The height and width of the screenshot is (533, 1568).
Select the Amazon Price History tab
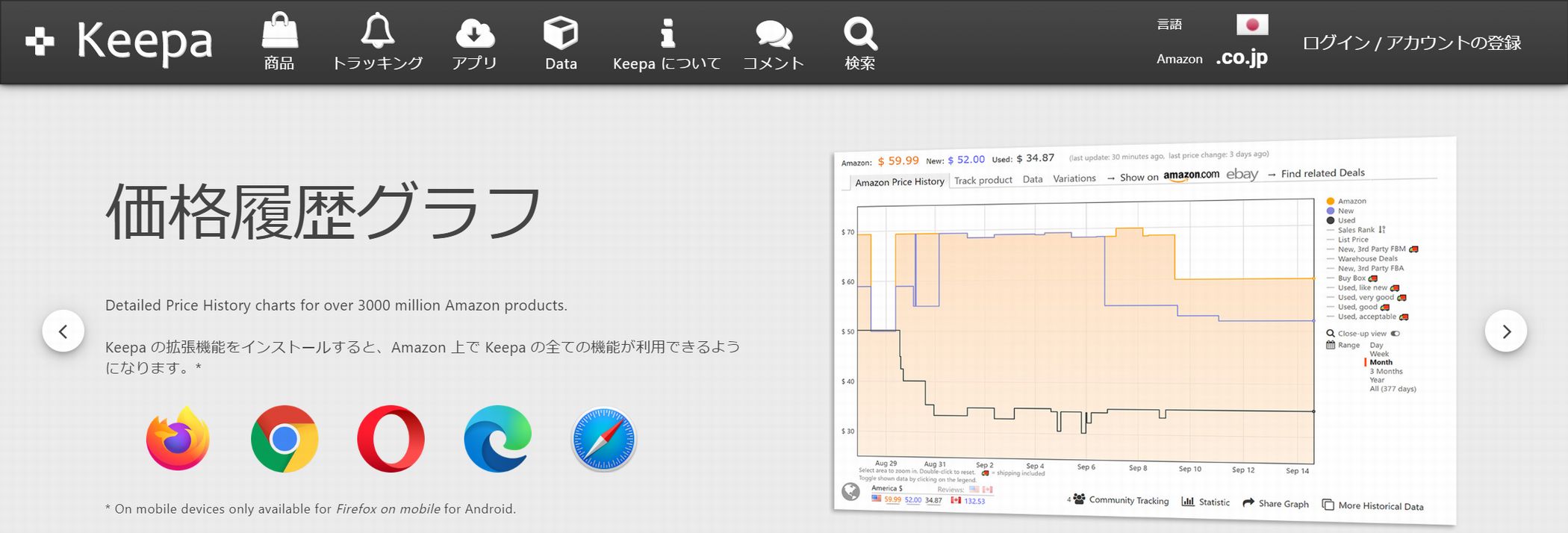[899, 182]
